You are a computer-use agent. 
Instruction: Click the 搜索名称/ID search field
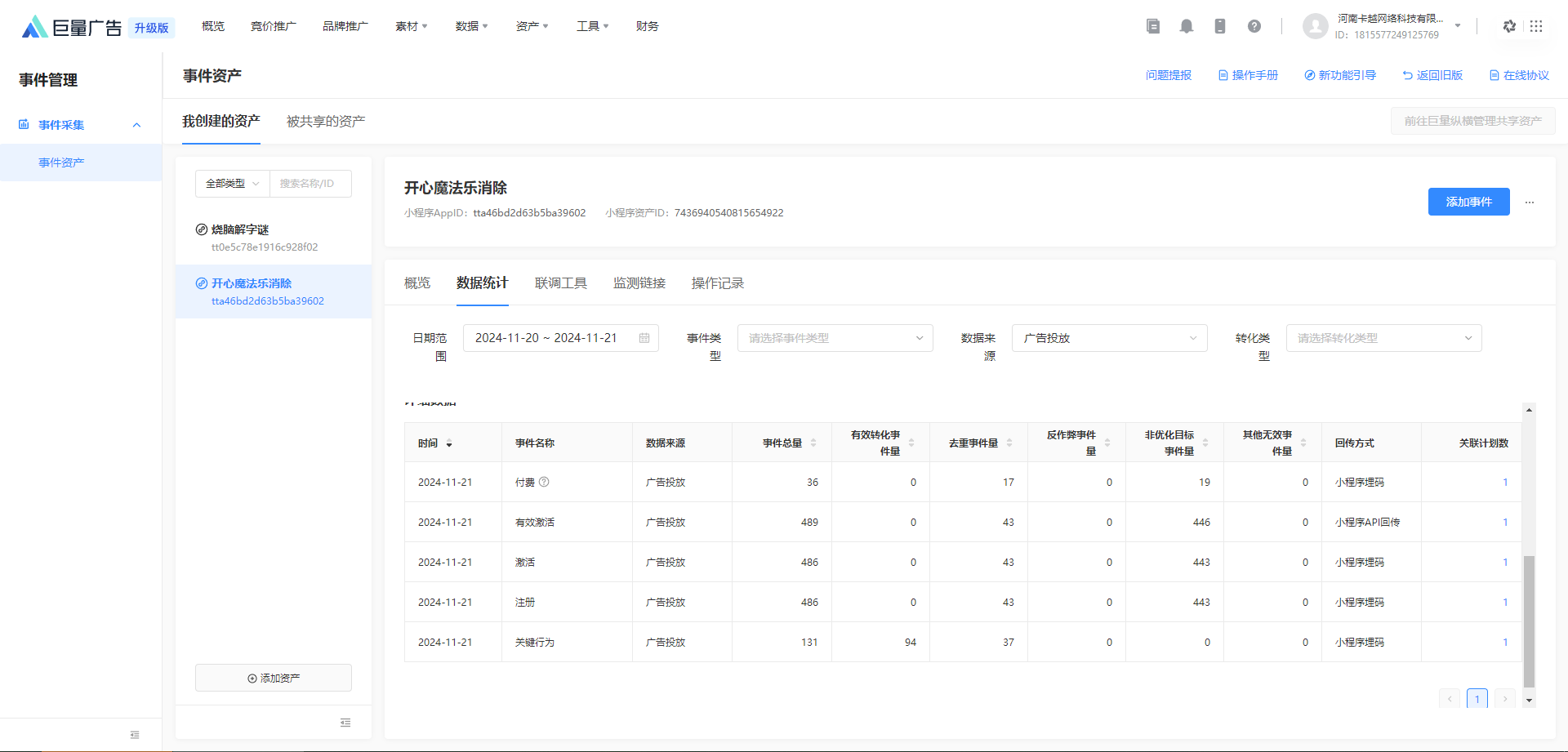311,184
